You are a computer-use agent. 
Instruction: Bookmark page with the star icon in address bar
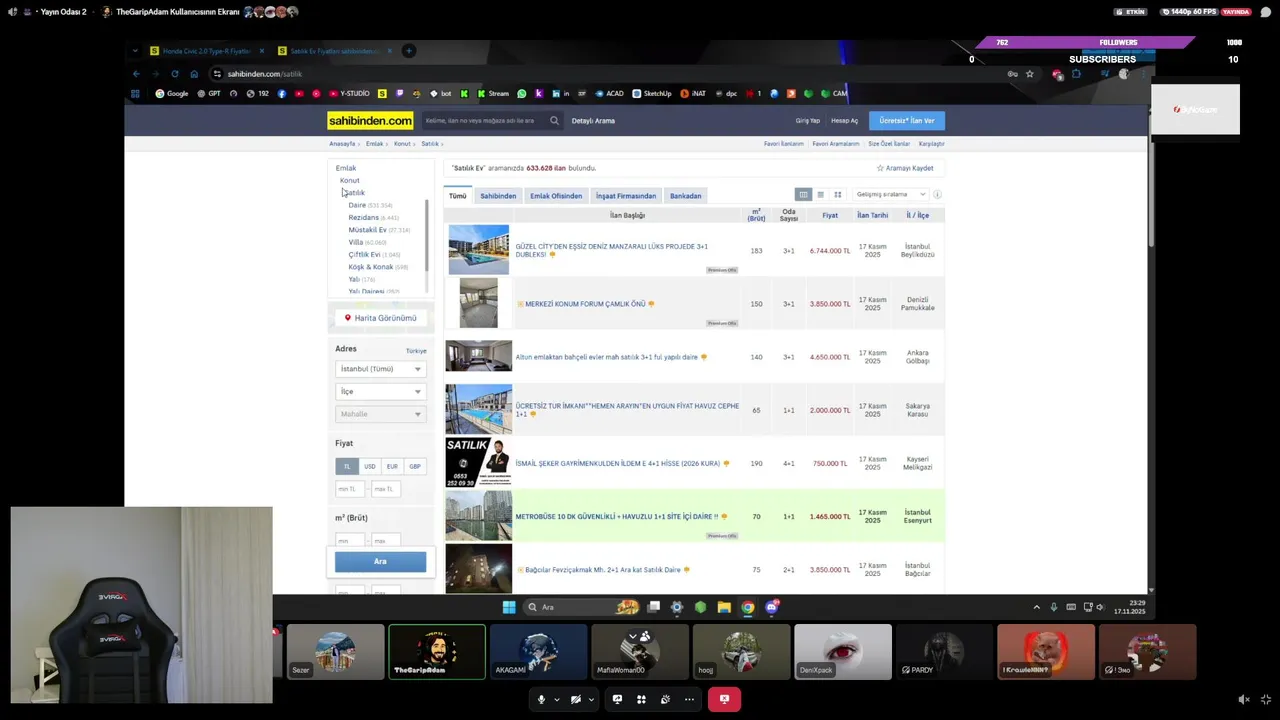(1029, 74)
